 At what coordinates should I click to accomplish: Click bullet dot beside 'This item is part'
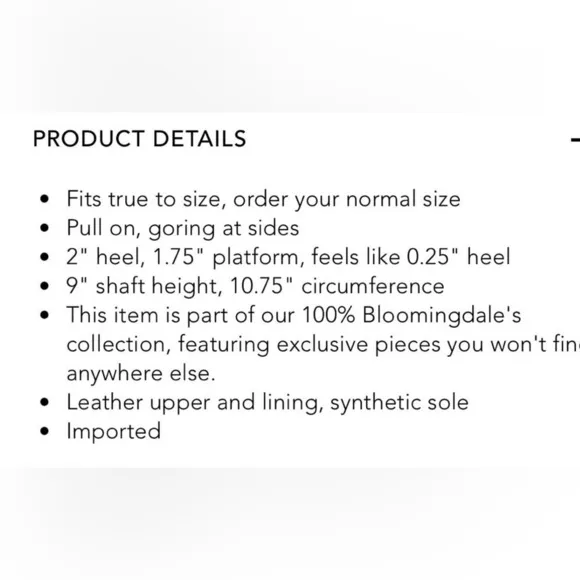44,315
